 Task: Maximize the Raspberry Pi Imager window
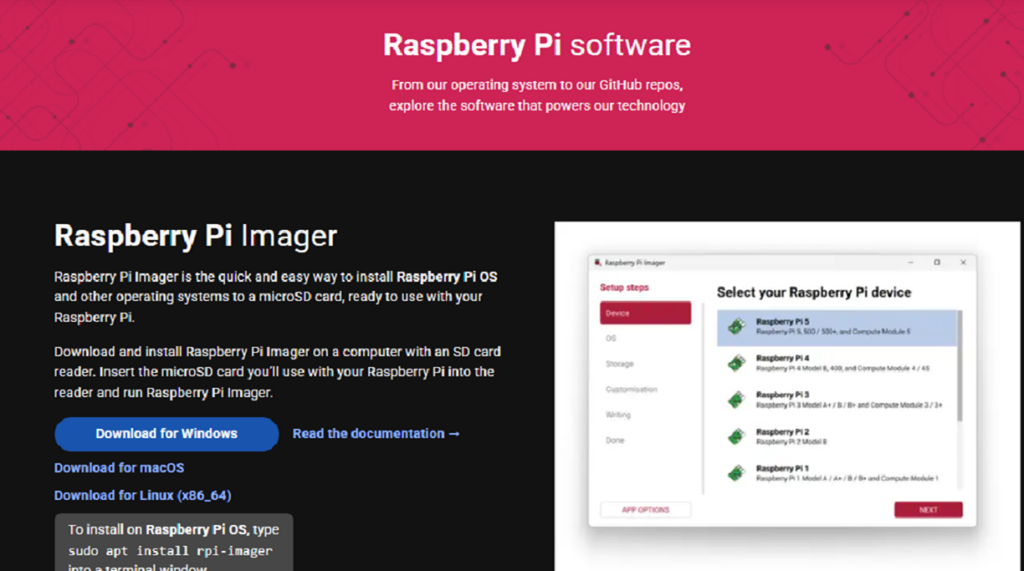pos(936,263)
